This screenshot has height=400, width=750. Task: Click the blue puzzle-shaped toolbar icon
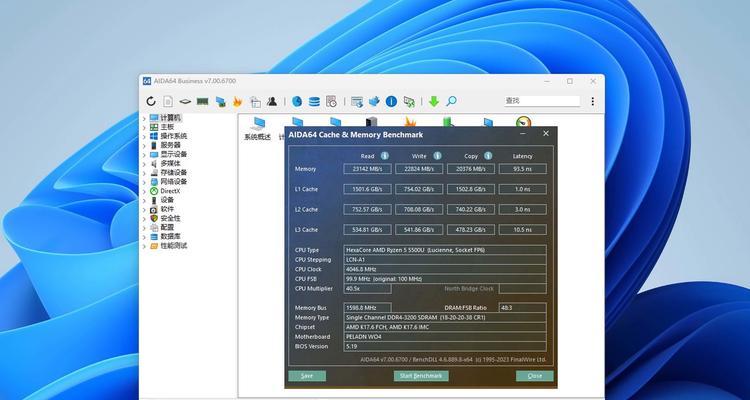click(x=374, y=101)
